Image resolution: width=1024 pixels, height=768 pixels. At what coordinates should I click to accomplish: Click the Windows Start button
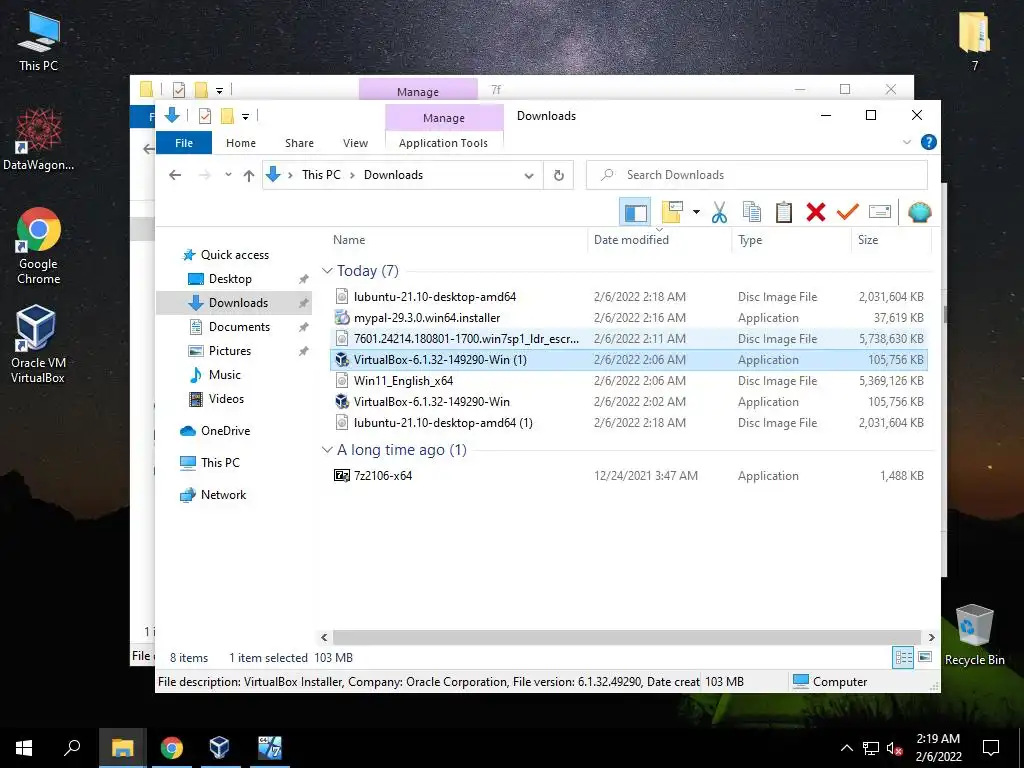tap(24, 748)
